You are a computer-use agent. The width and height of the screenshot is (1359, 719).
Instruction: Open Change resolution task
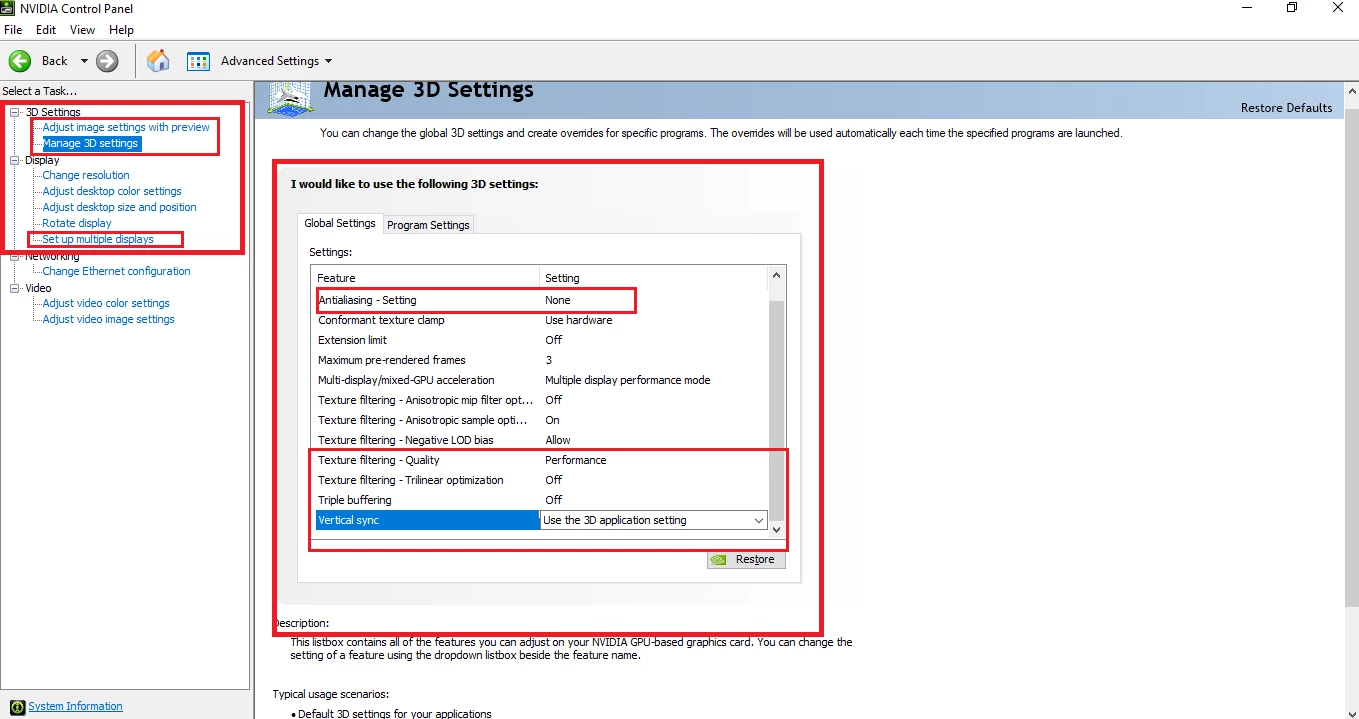[86, 175]
